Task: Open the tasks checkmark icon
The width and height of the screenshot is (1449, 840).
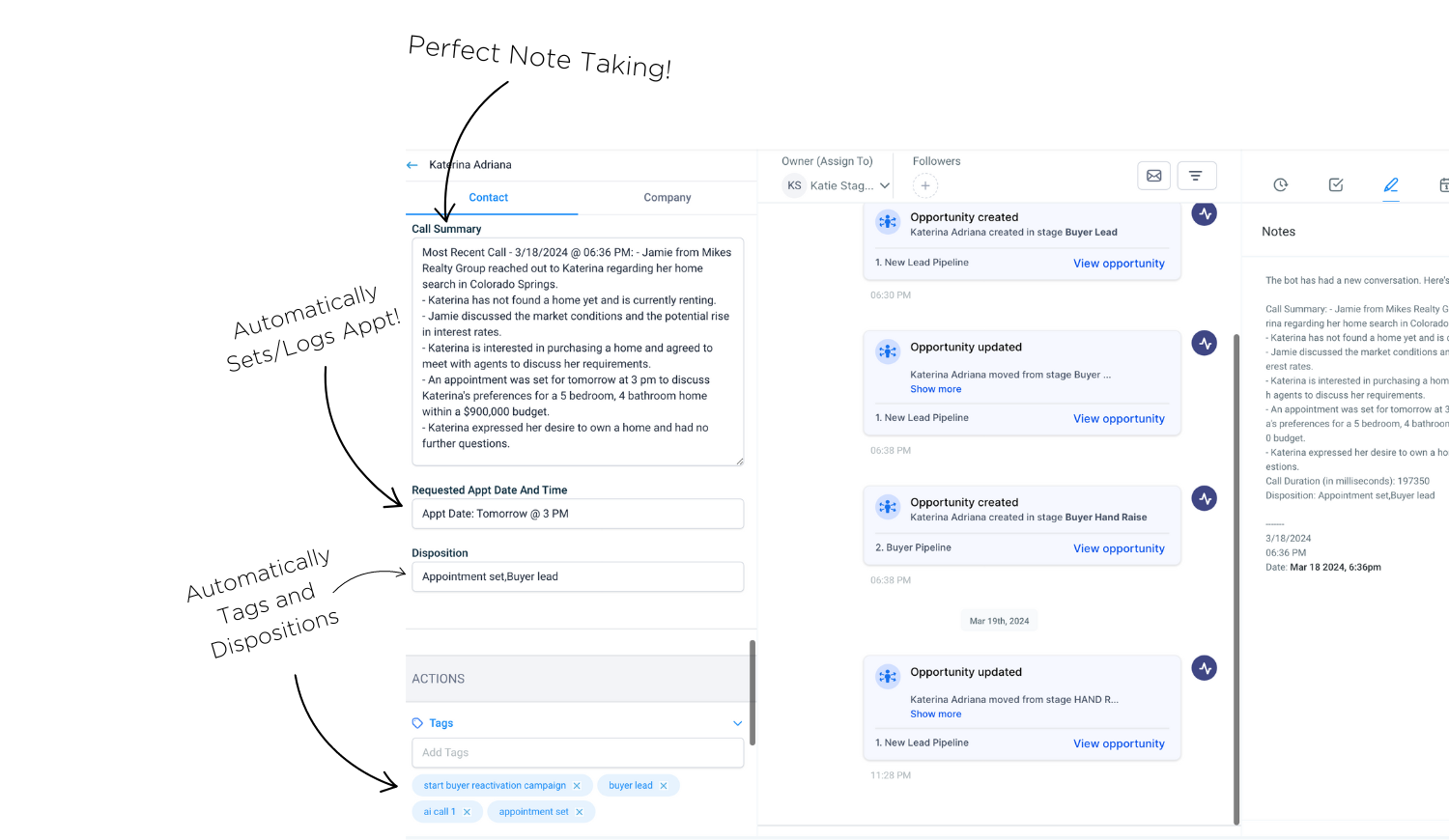Action: click(1336, 184)
